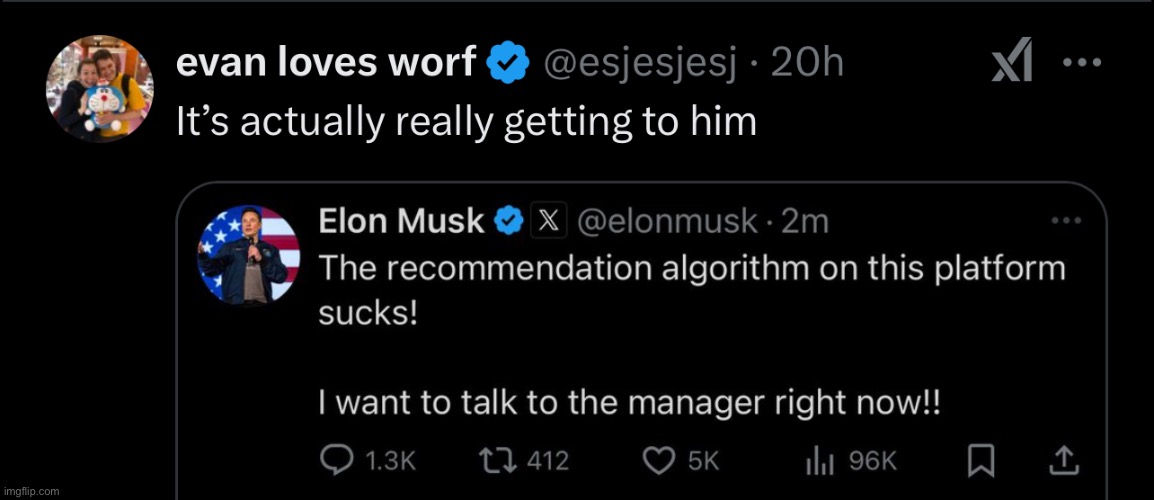This screenshot has width=1154, height=500.
Task: Click the blue verified badge beside evan loves worf
Action: pyautogui.click(x=507, y=64)
